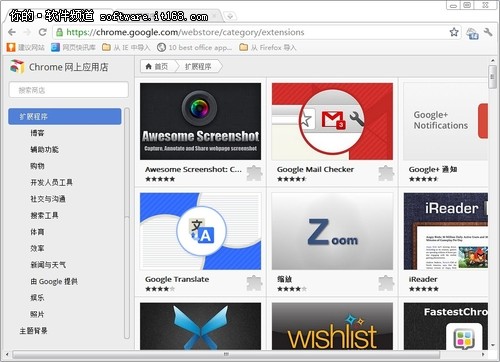
Task: Bookmark this page with the star icon
Action: [454, 32]
